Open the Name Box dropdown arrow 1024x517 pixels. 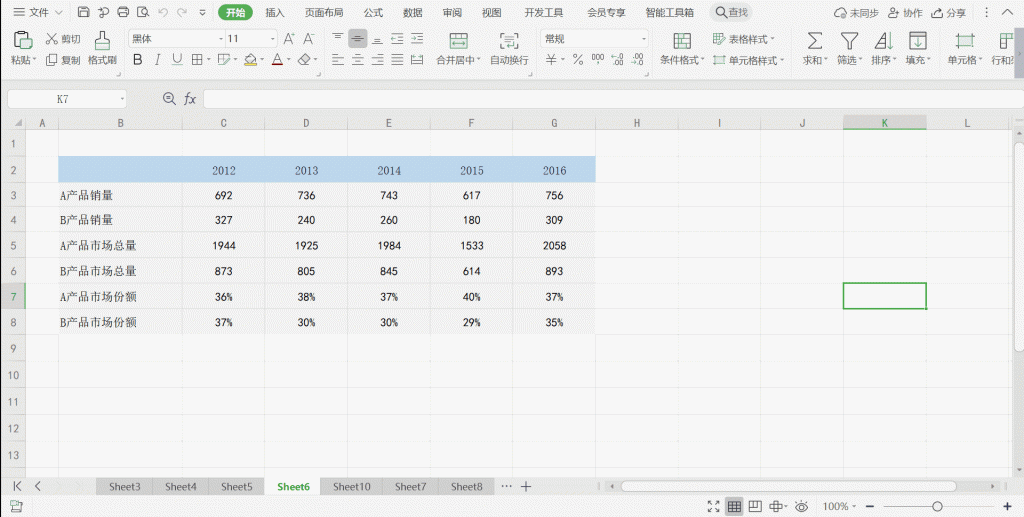pos(122,99)
